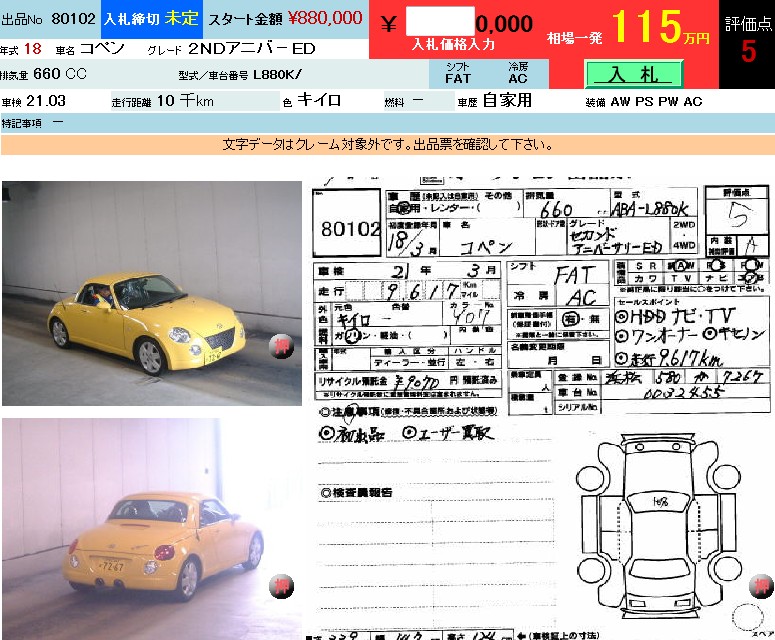
Task: Click the car damage diagram on the sheet
Action: click(x=658, y=526)
